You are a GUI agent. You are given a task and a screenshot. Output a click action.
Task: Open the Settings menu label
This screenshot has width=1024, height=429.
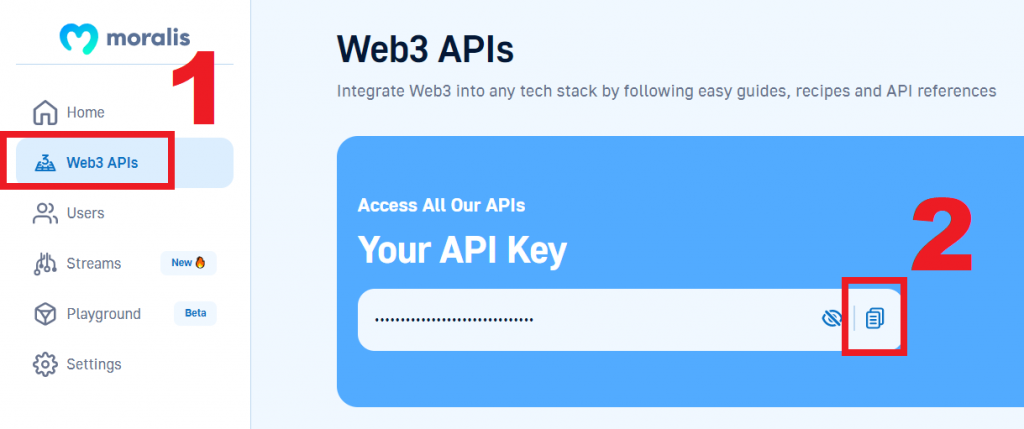coord(94,364)
